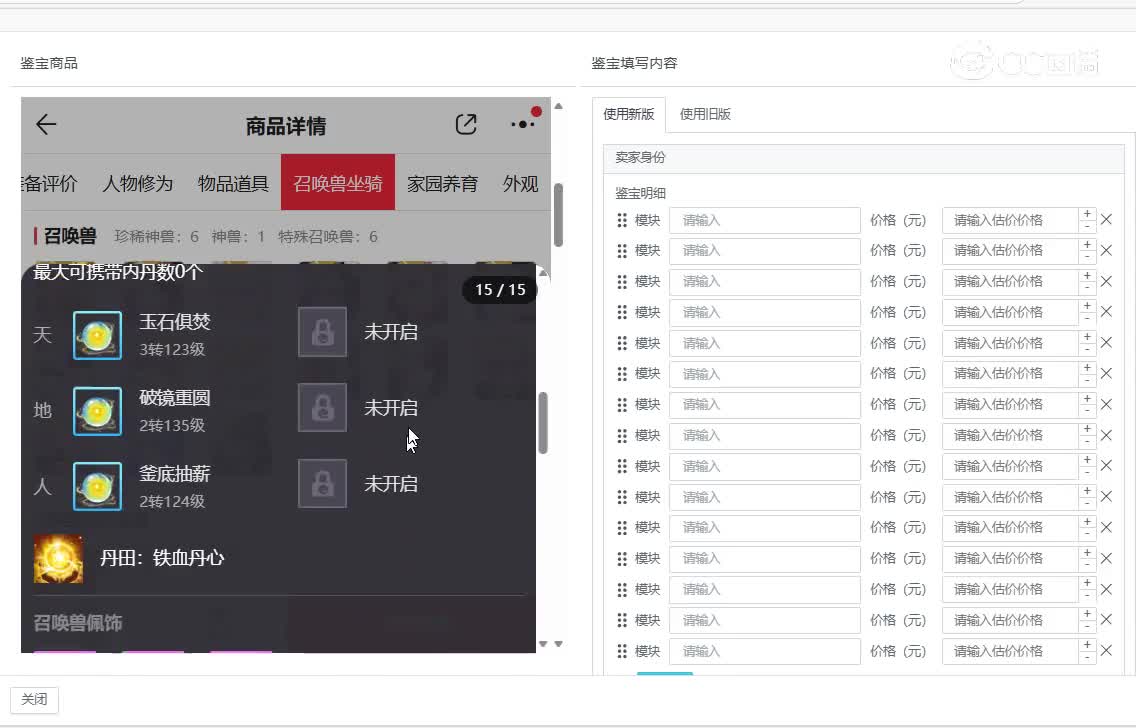This screenshot has width=1136, height=728.
Task: Click the locked slot icon in the 天 row
Action: (322, 332)
